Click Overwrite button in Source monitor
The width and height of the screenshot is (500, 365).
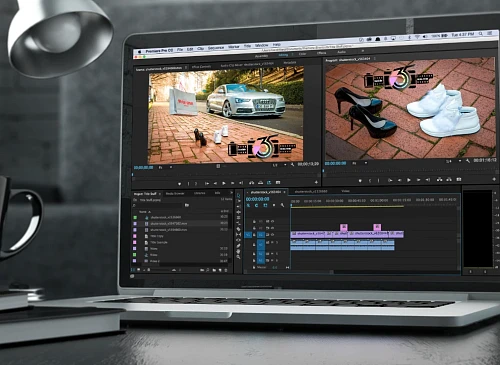(x=260, y=183)
